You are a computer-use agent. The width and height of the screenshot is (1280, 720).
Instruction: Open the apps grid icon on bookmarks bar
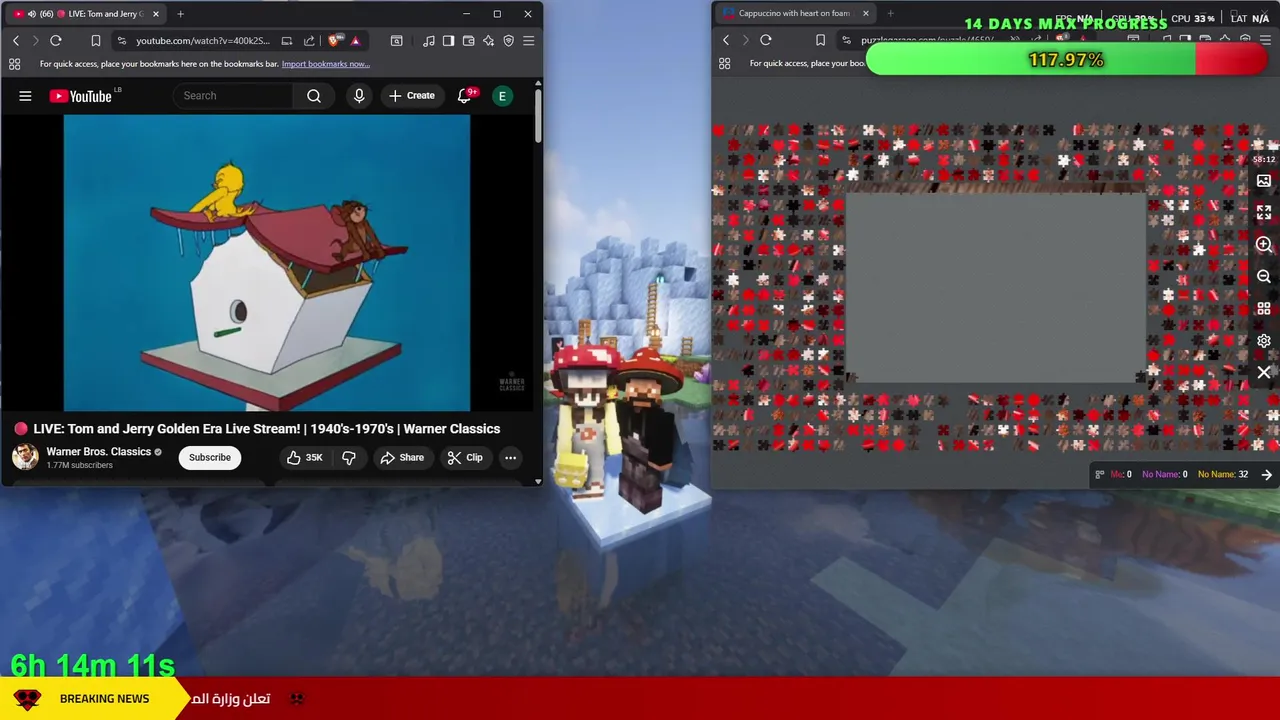pos(14,64)
